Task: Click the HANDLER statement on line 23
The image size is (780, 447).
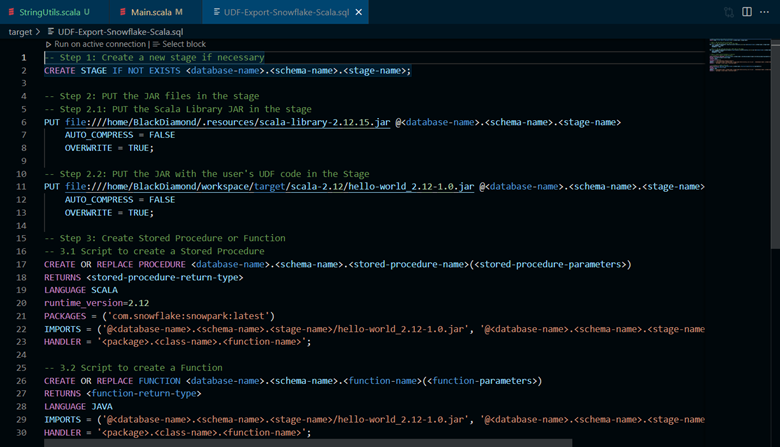Action: [177, 342]
